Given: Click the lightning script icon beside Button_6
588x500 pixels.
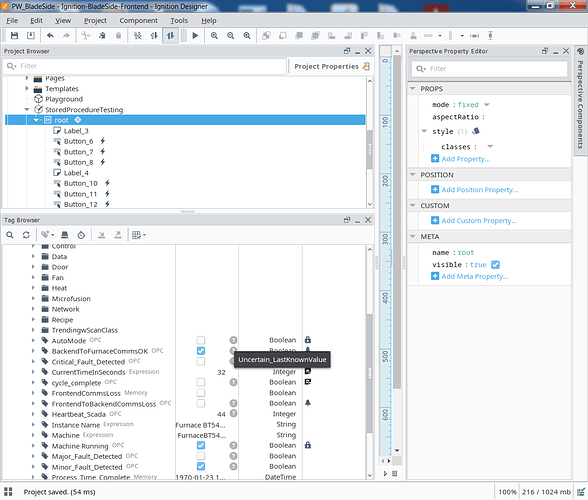Looking at the screenshot, I should pyautogui.click(x=102, y=141).
